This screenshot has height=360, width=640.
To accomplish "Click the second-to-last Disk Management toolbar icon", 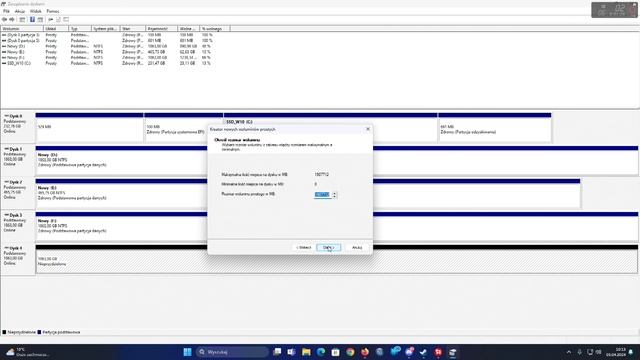I will 58,20.
